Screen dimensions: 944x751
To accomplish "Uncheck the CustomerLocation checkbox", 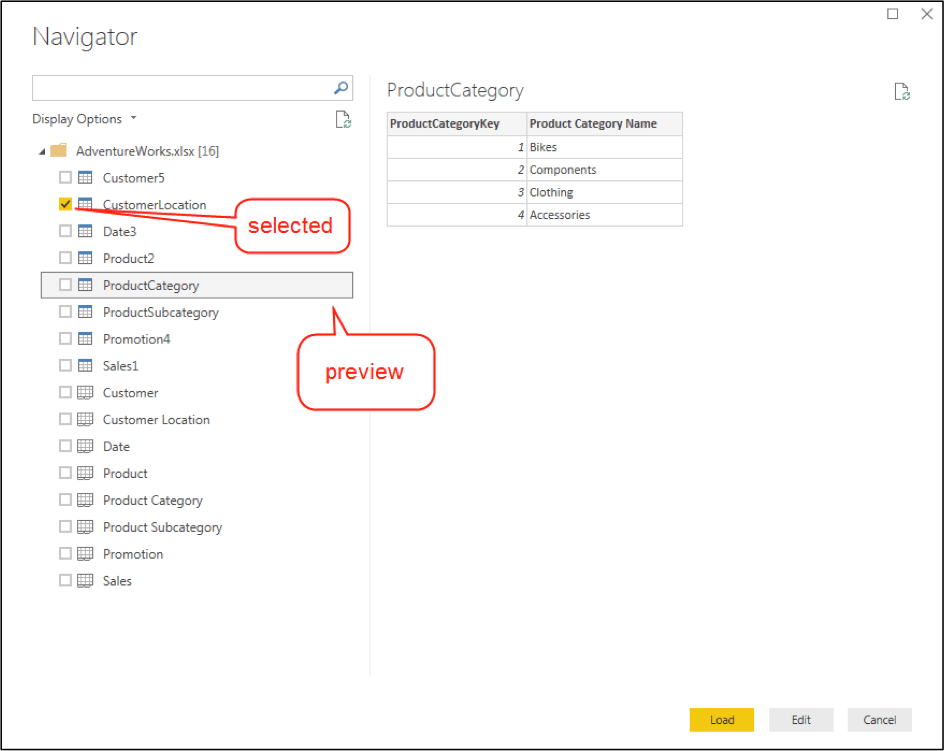I will 65,204.
